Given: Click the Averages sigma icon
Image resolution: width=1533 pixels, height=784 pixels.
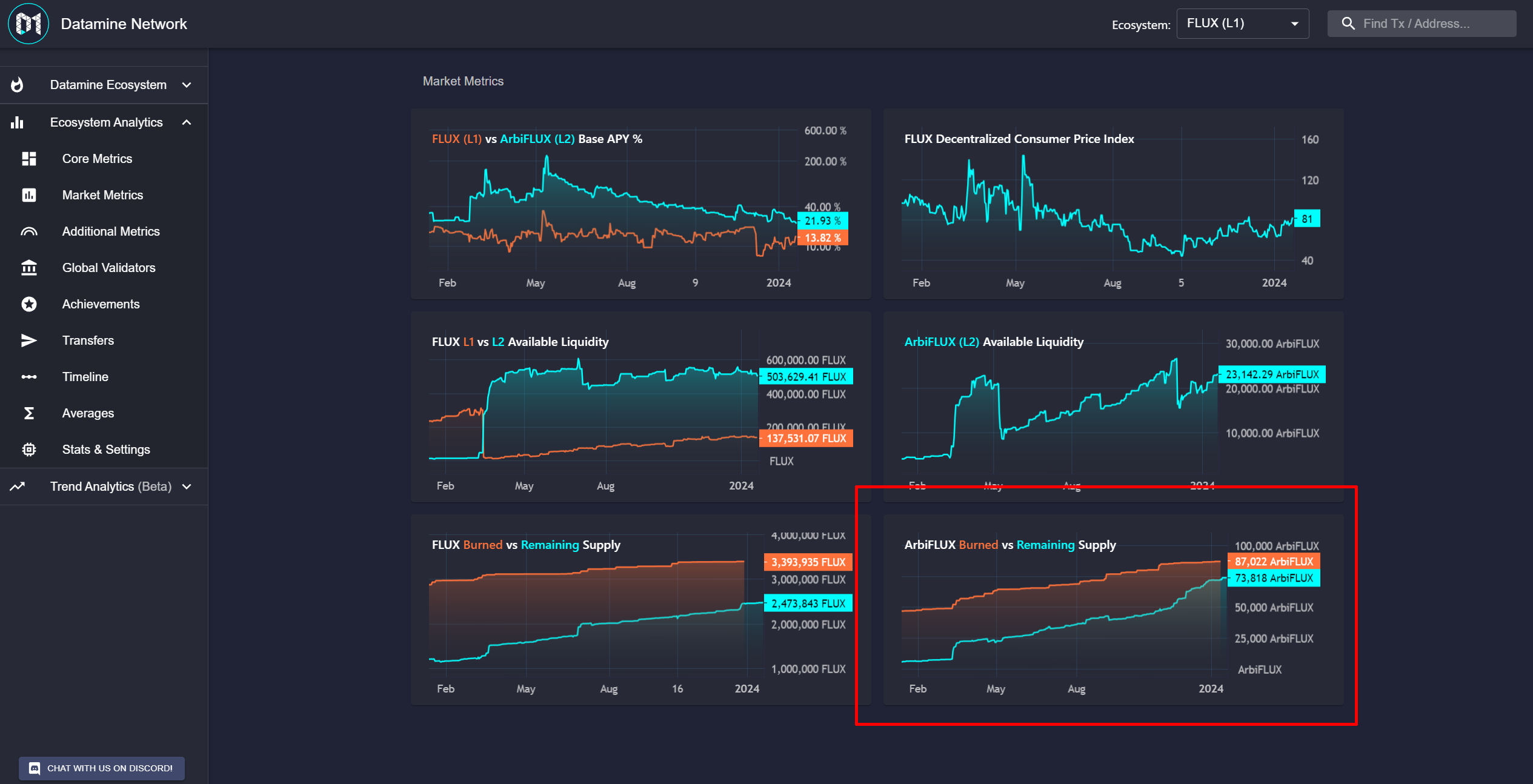Looking at the screenshot, I should click(x=29, y=413).
